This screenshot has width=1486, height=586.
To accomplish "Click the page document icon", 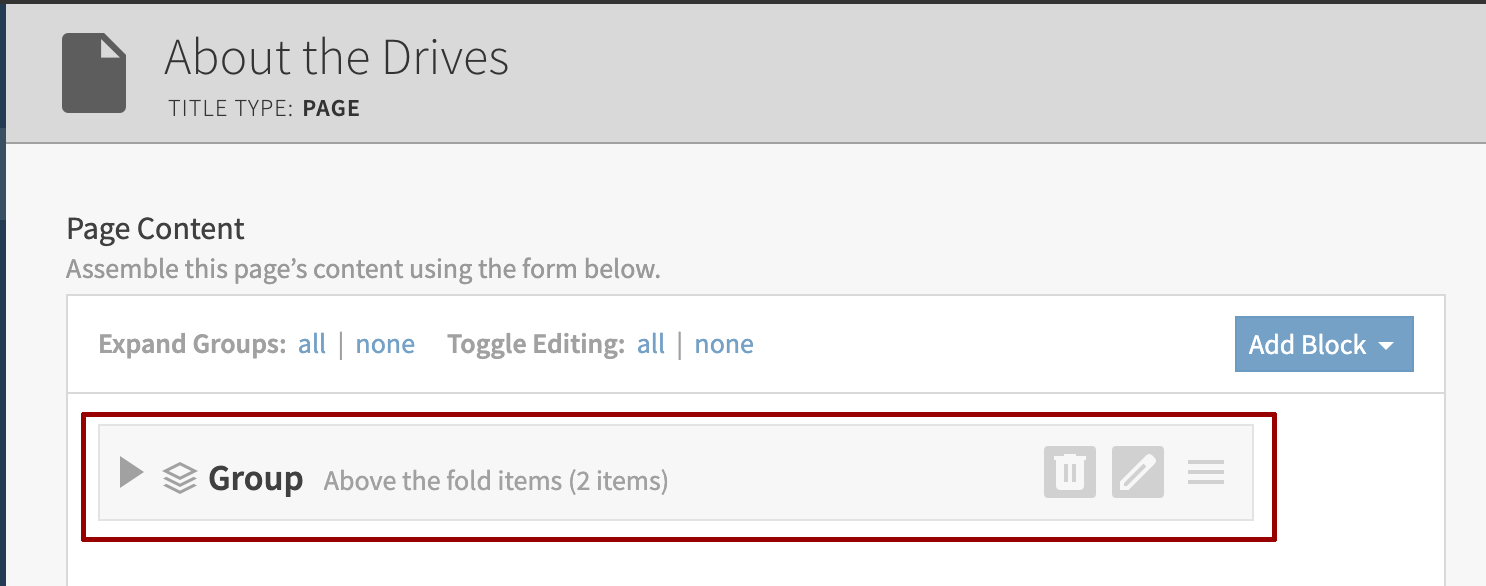I will click(94, 73).
